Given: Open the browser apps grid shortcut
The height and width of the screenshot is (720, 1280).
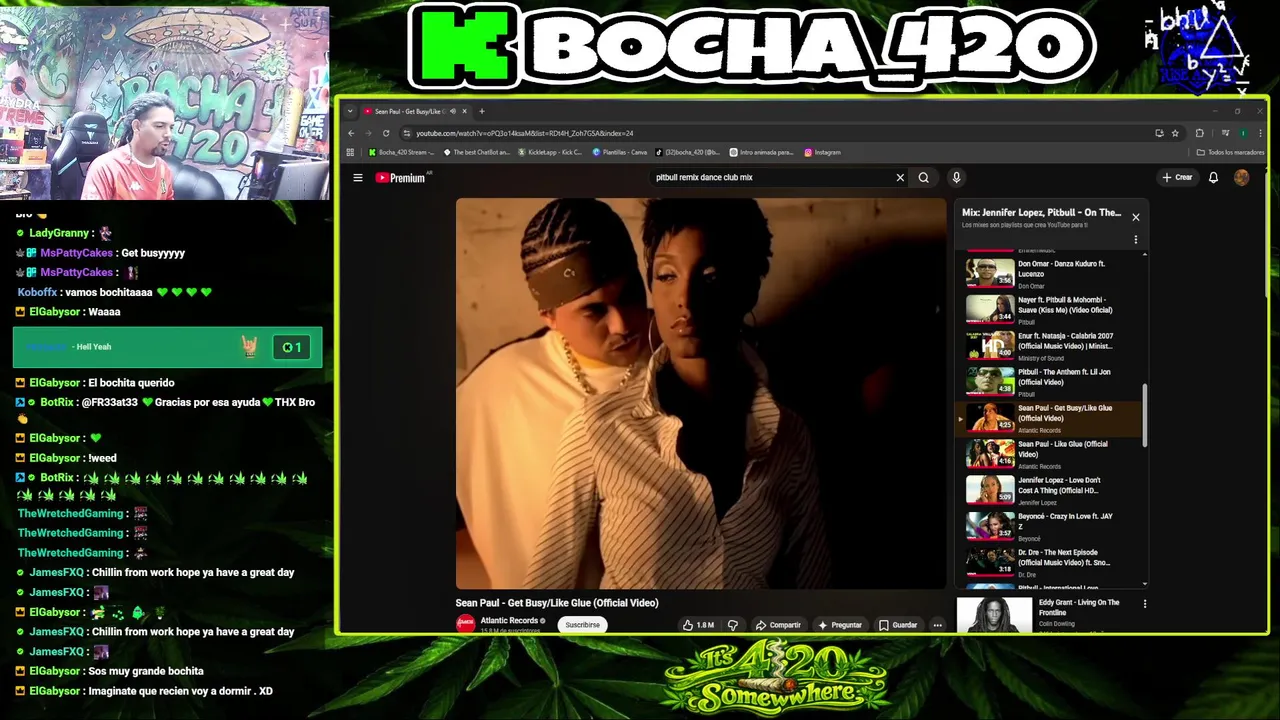Looking at the screenshot, I should 350,153.
